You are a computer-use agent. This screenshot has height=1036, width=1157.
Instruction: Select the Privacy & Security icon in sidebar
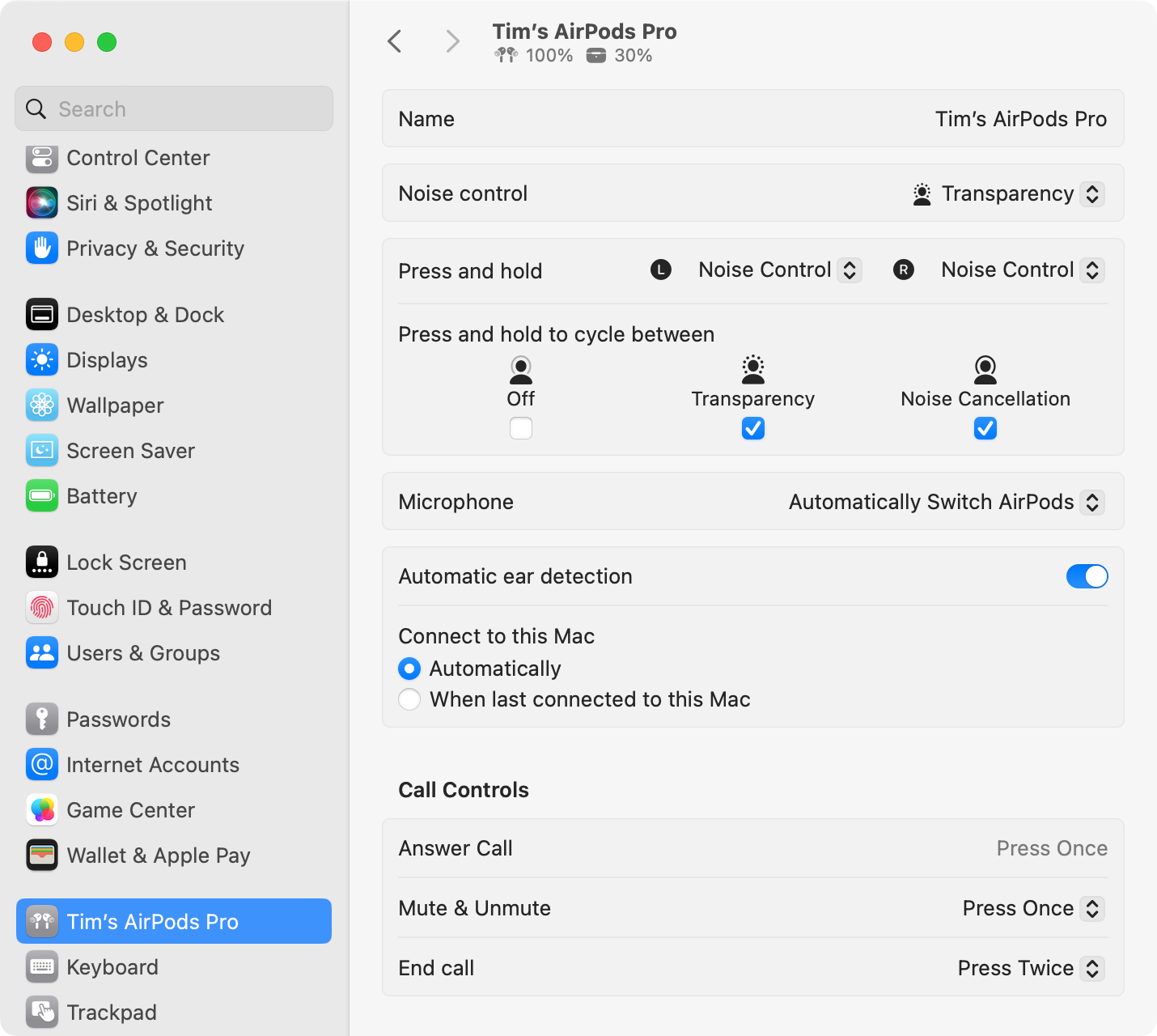[x=41, y=248]
